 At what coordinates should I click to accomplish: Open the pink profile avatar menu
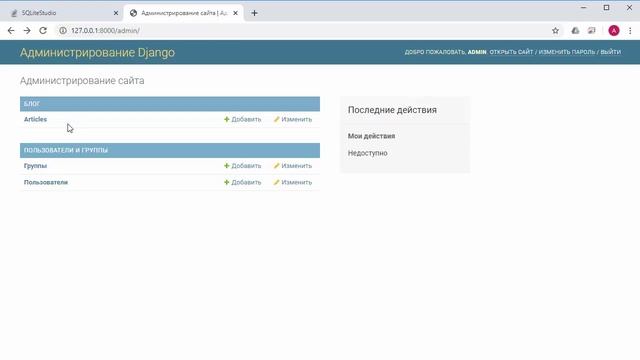click(x=613, y=31)
